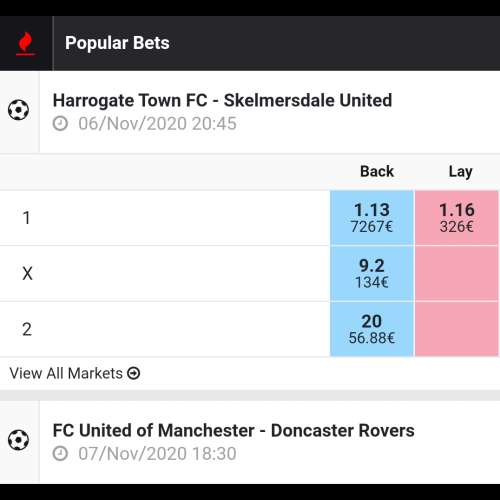Lay outcome 1 at odds 1.16

(457, 218)
